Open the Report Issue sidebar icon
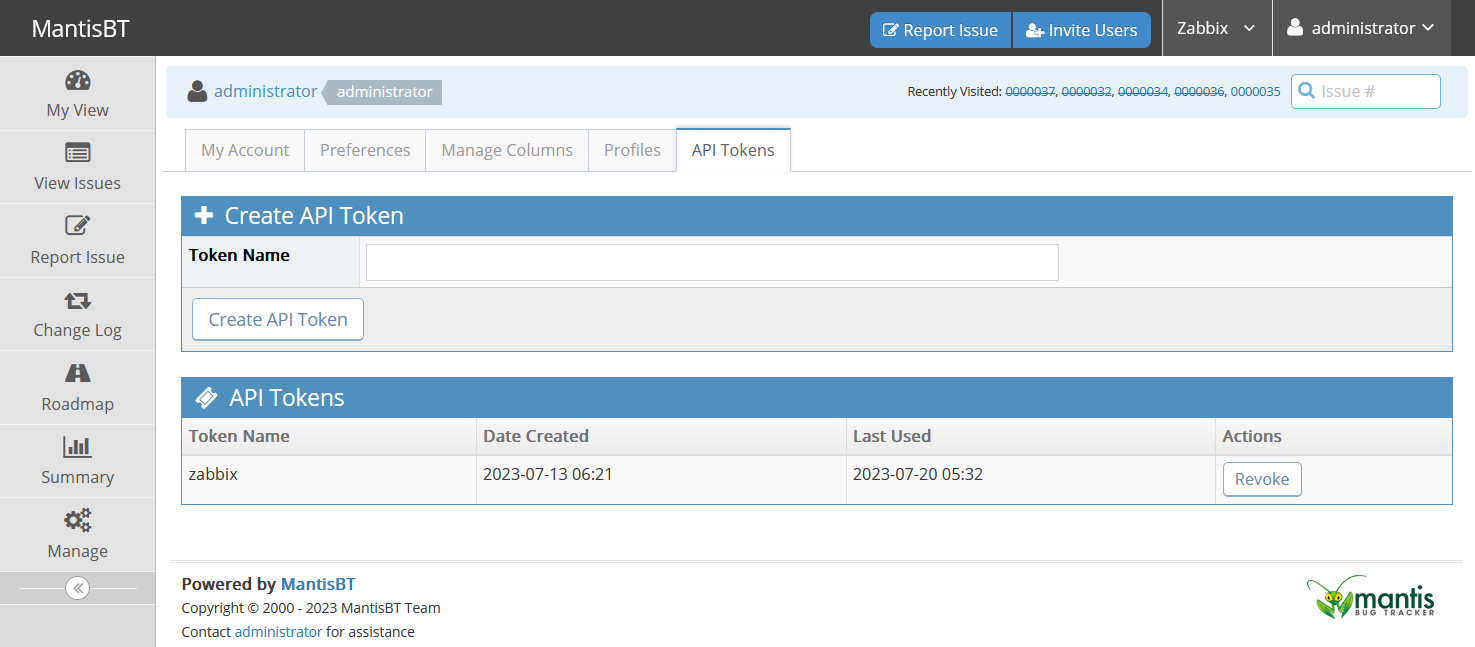1475x647 pixels. 77,226
